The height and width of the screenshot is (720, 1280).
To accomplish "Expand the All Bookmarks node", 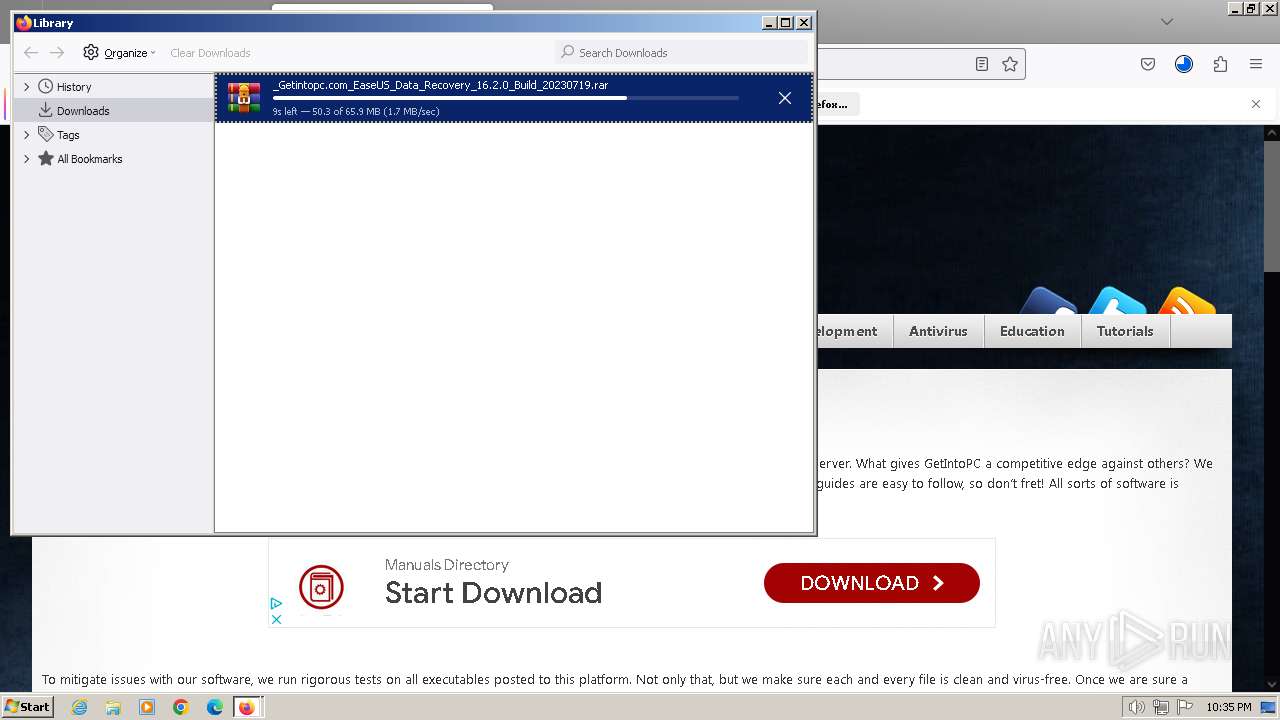I will (27, 159).
